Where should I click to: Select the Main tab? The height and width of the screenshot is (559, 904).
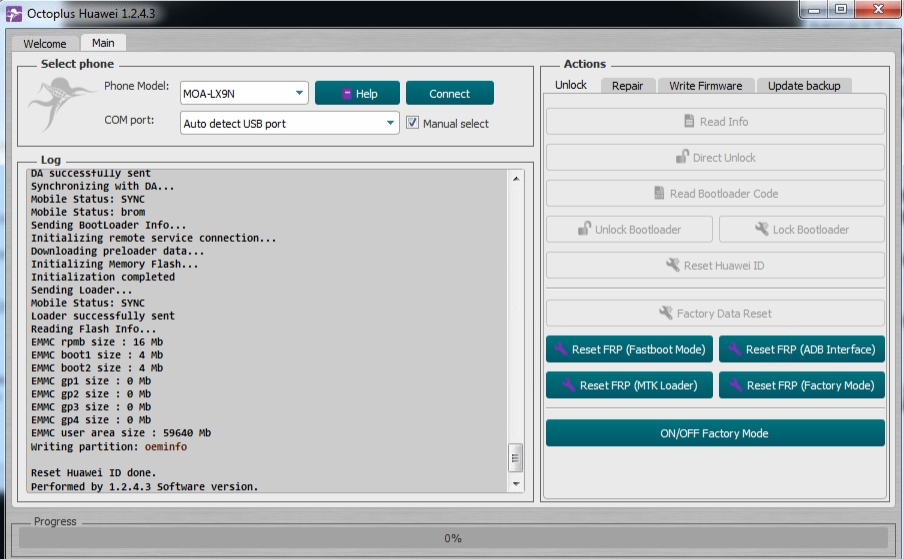pyautogui.click(x=103, y=43)
